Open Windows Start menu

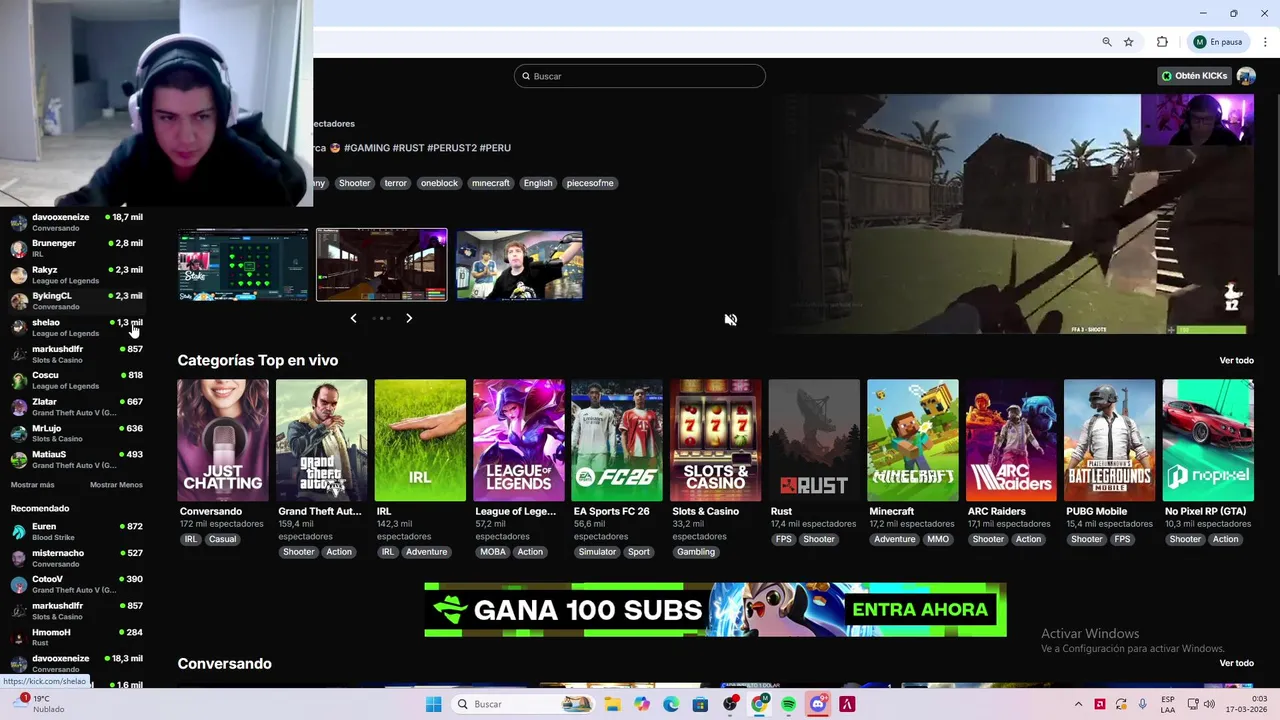point(433,704)
